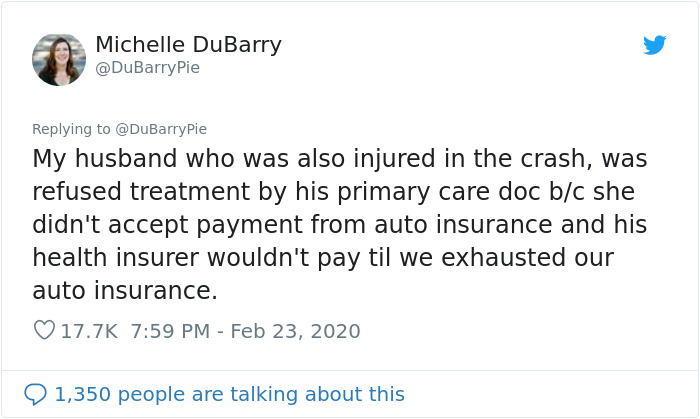Image resolution: width=700 pixels, height=419 pixels.
Task: Click the Feb 23, 2020 date
Action: pyautogui.click(x=295, y=330)
